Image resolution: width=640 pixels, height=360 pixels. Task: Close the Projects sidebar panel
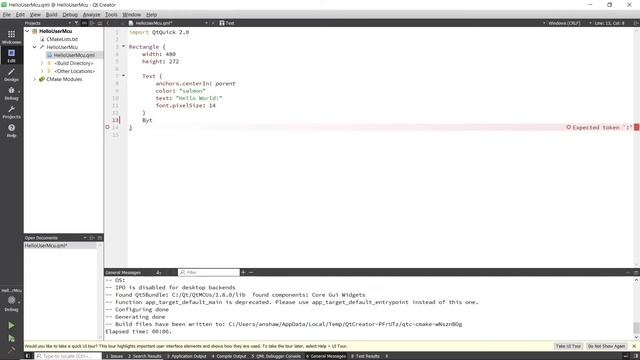coord(100,23)
